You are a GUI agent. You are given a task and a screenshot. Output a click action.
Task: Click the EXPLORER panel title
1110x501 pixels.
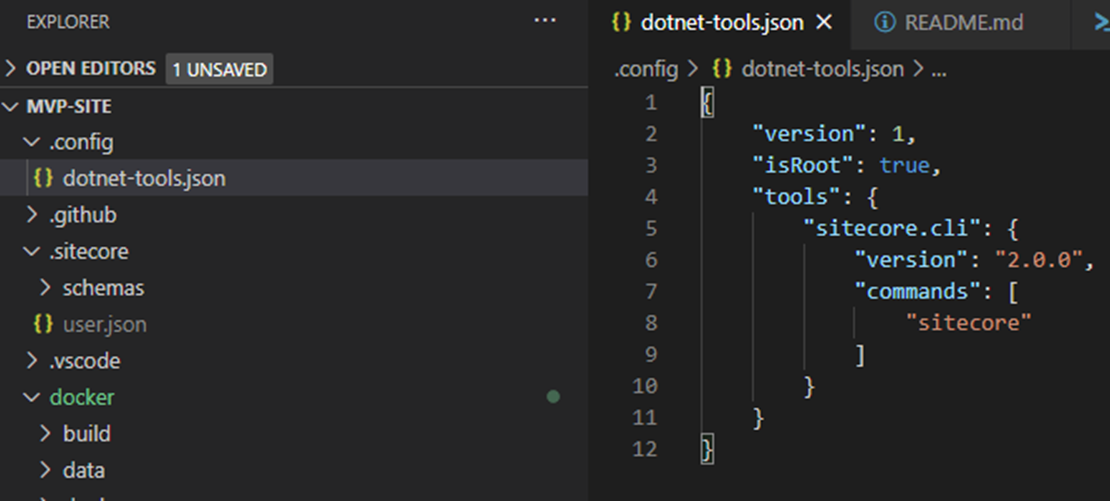[x=68, y=22]
